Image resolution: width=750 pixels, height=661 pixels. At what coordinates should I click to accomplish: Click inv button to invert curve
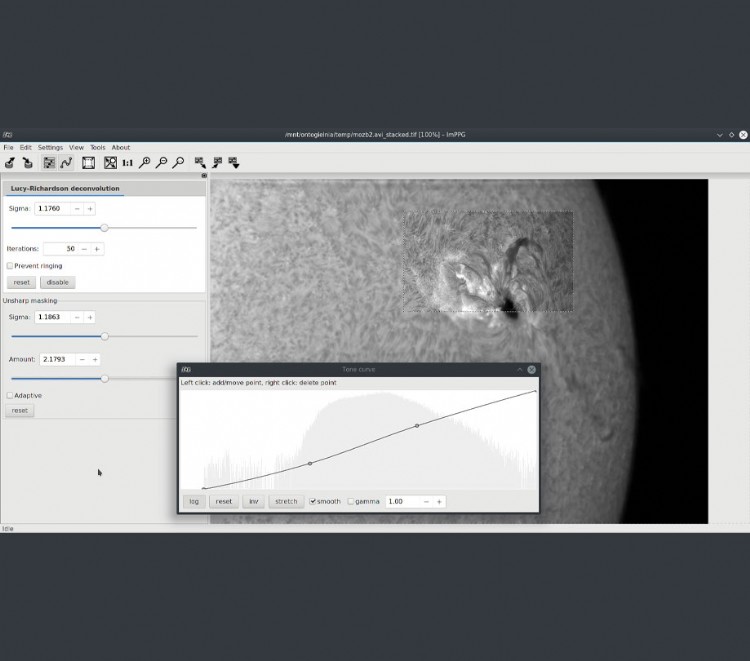pyautogui.click(x=254, y=501)
